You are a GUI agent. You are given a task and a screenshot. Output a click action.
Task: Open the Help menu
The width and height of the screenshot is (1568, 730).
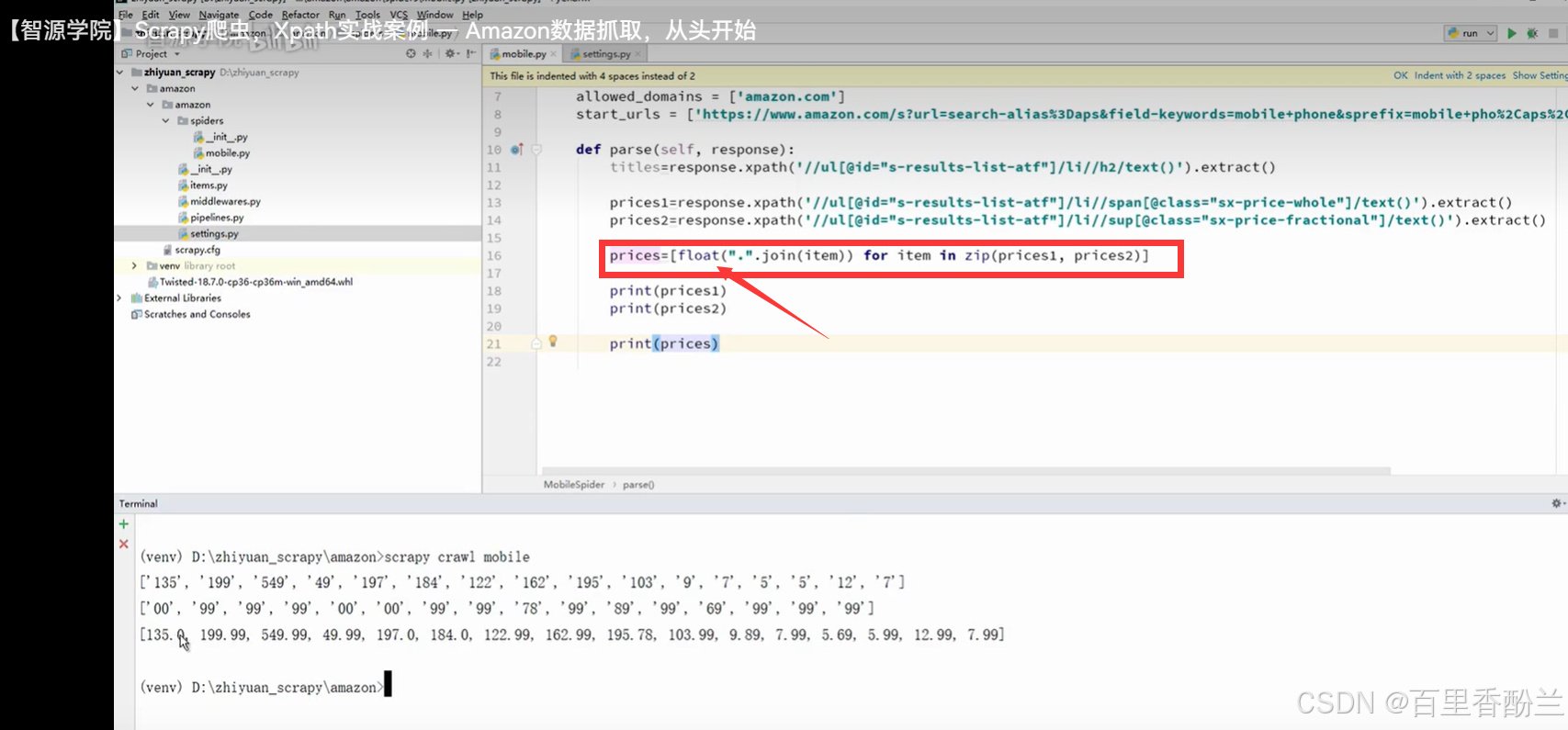472,15
